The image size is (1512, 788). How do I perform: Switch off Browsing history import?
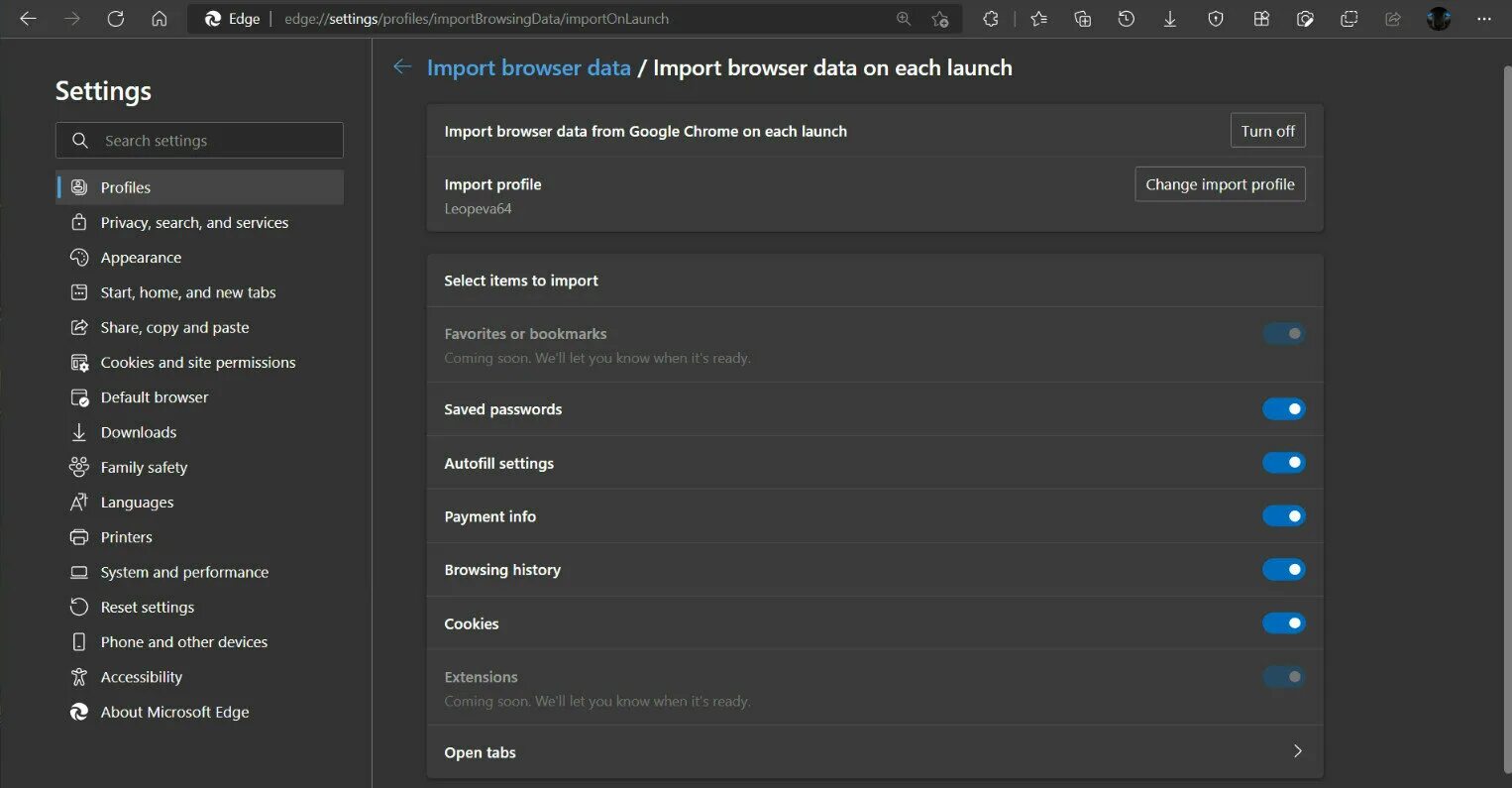(1283, 570)
